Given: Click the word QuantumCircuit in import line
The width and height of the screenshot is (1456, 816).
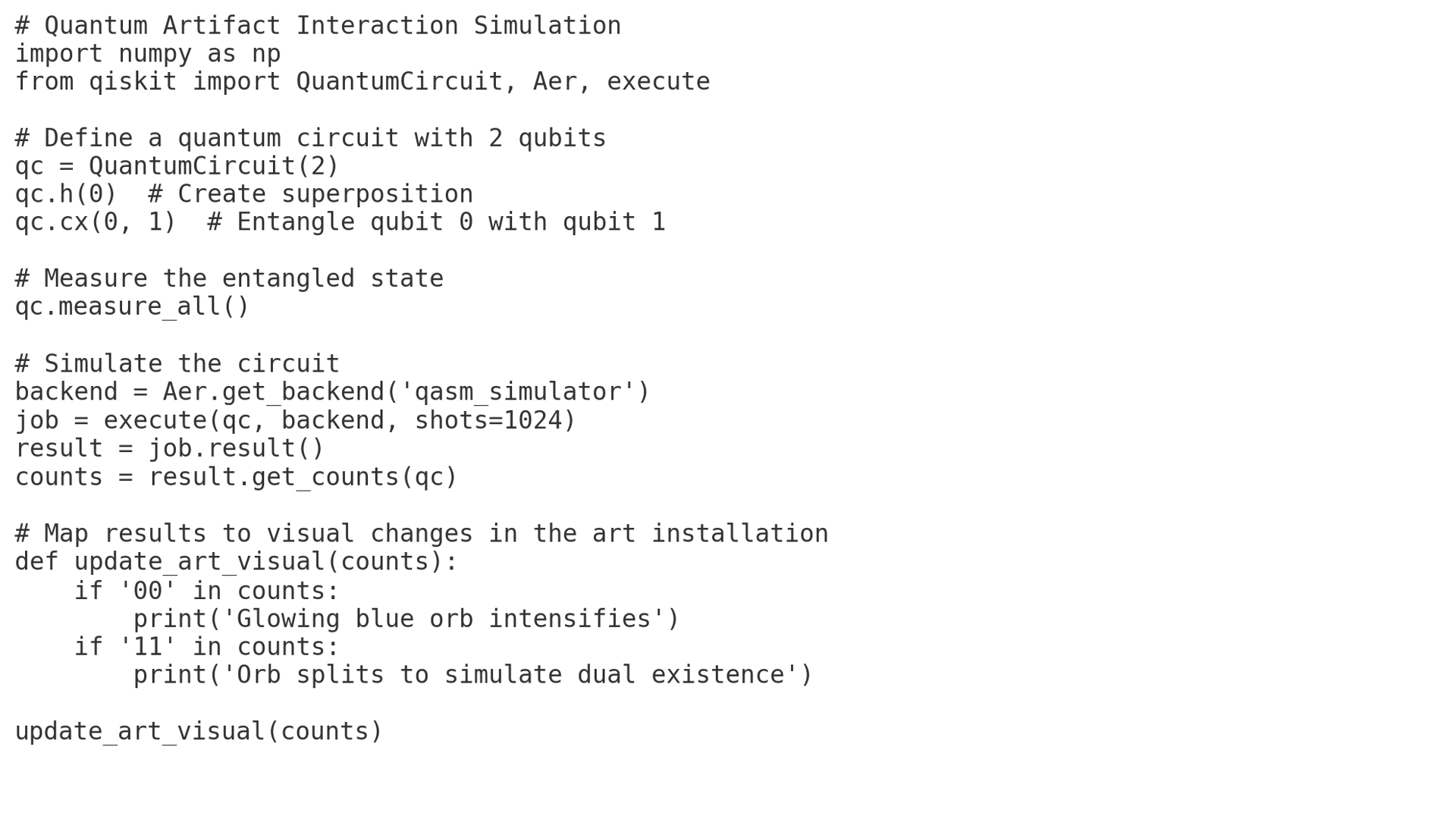Looking at the screenshot, I should 400,82.
